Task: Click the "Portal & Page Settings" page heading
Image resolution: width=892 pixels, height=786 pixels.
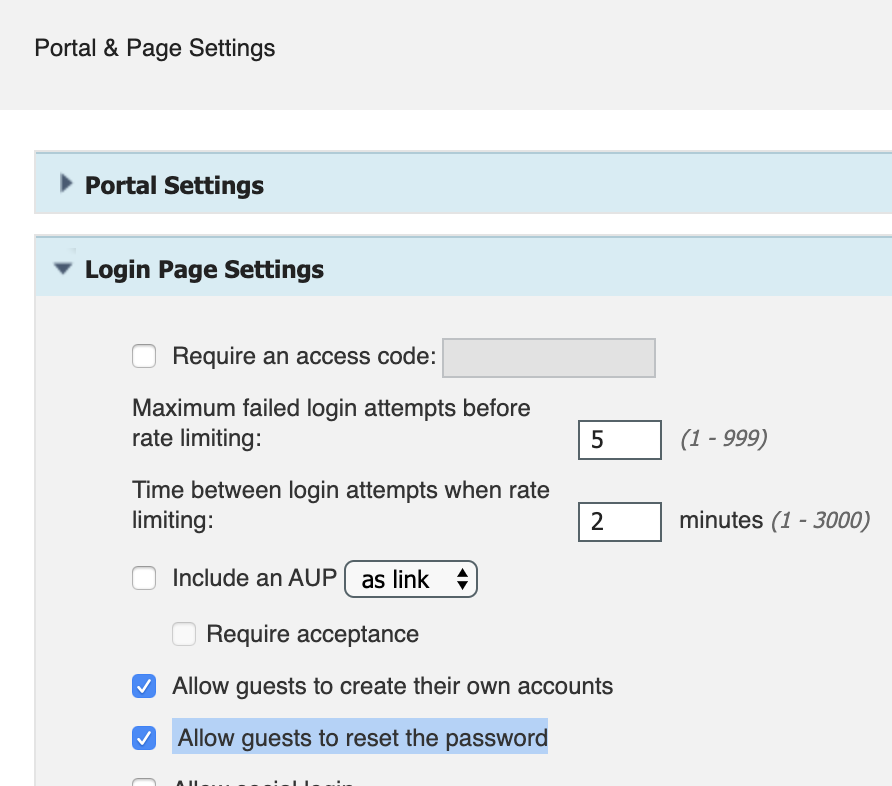Action: [x=154, y=48]
